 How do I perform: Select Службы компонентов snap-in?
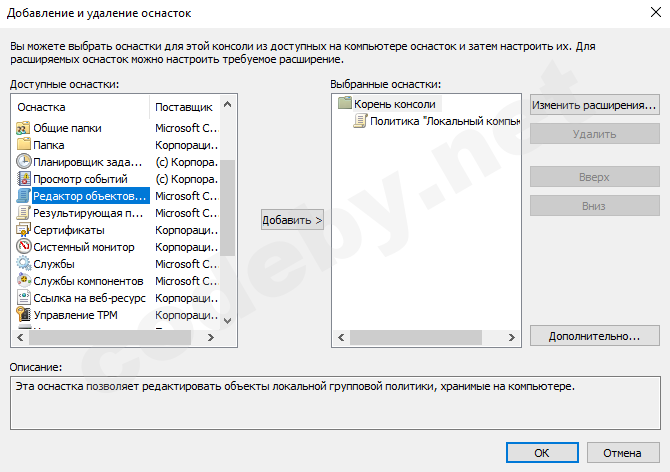(x=88, y=281)
